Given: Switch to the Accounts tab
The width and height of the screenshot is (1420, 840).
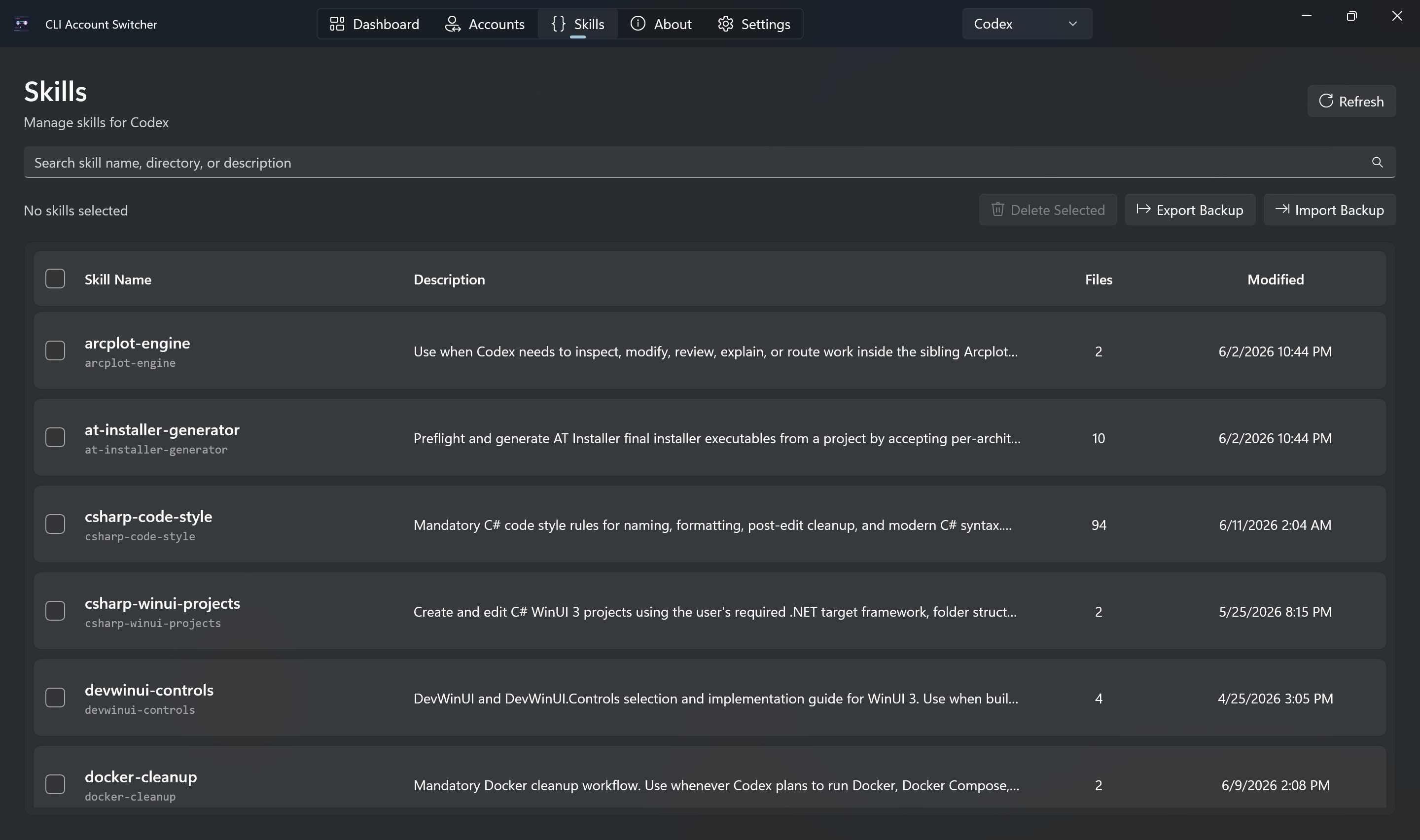Looking at the screenshot, I should tap(485, 24).
